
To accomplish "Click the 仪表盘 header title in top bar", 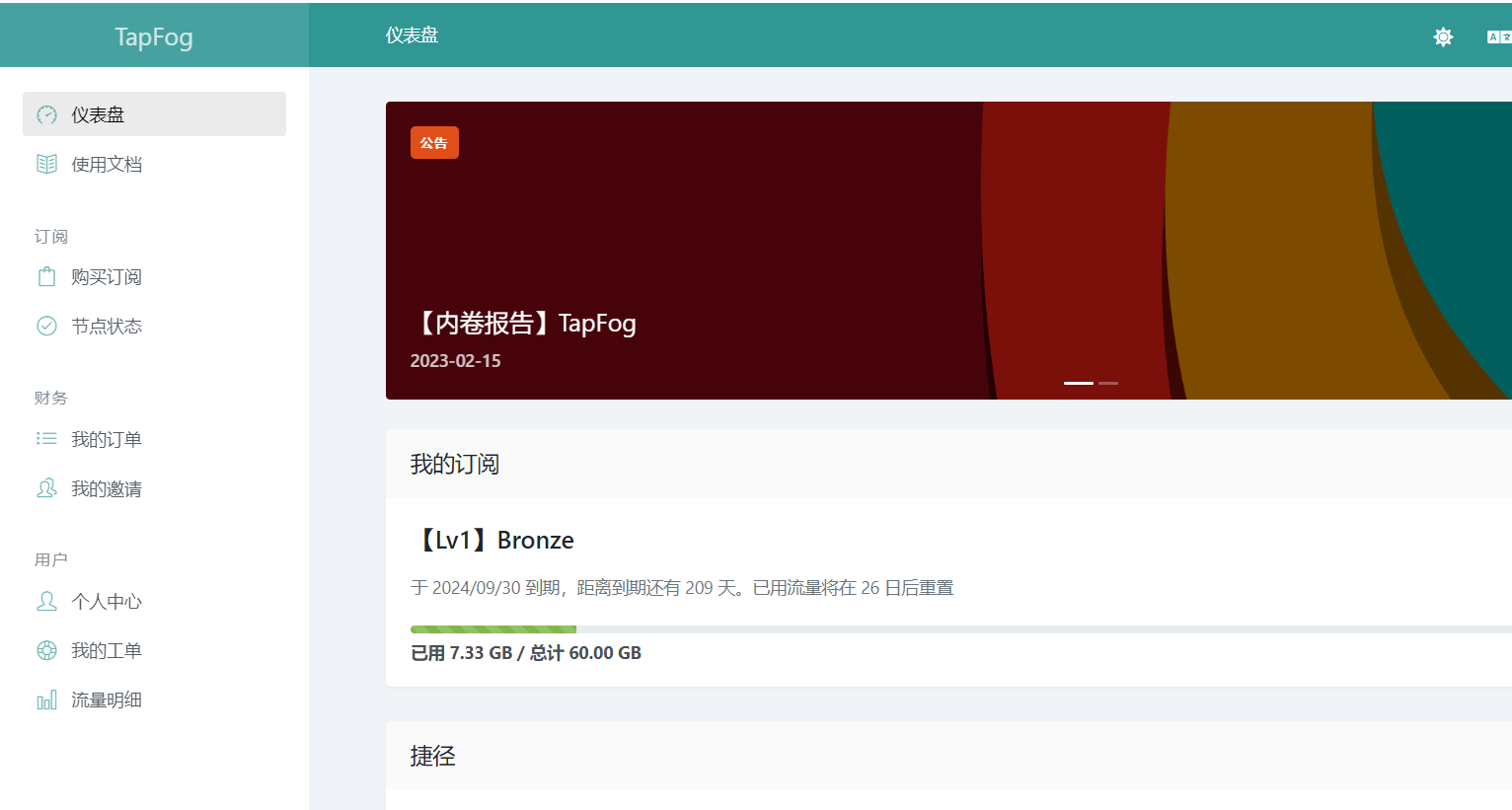I will coord(412,36).
